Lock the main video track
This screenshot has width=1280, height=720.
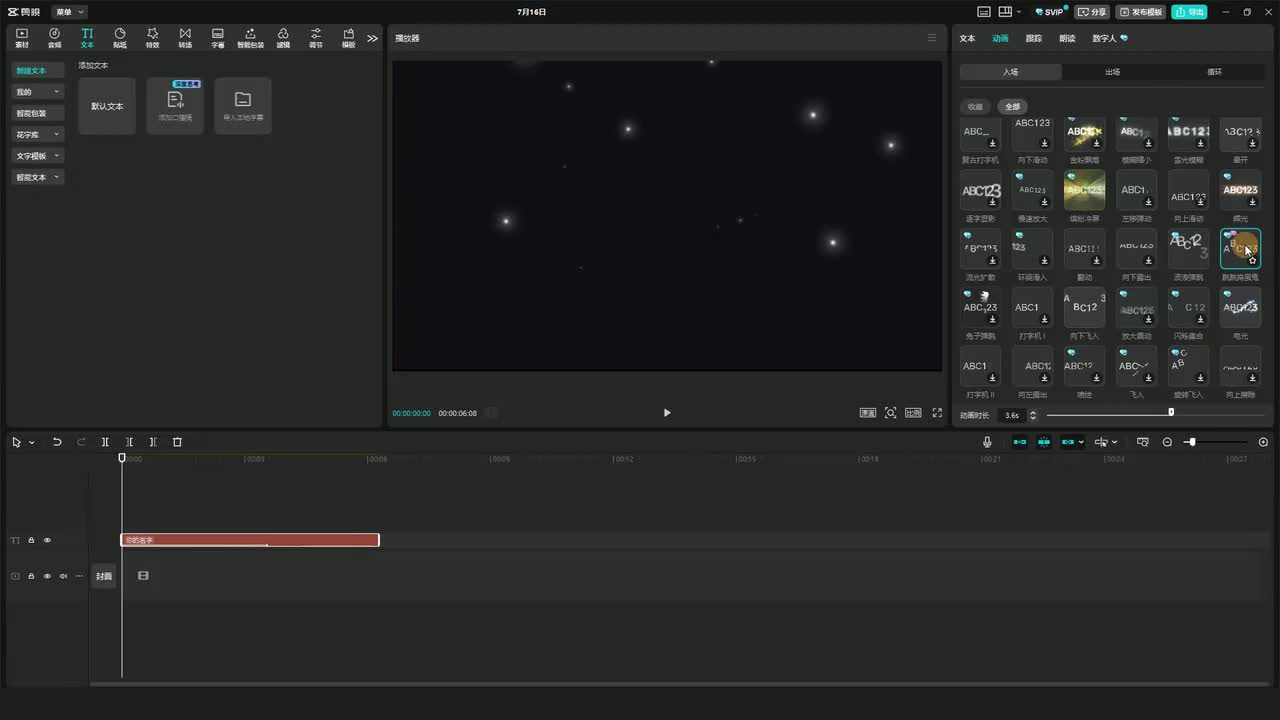point(31,576)
